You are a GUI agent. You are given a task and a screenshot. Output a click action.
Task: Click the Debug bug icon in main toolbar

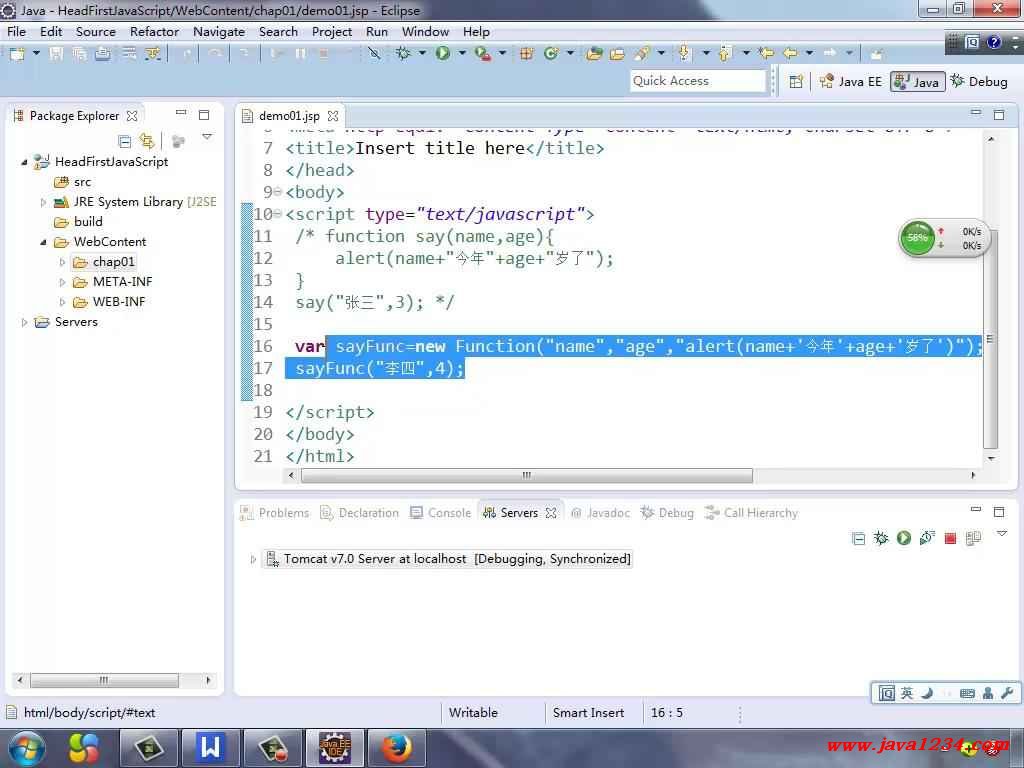click(x=404, y=53)
